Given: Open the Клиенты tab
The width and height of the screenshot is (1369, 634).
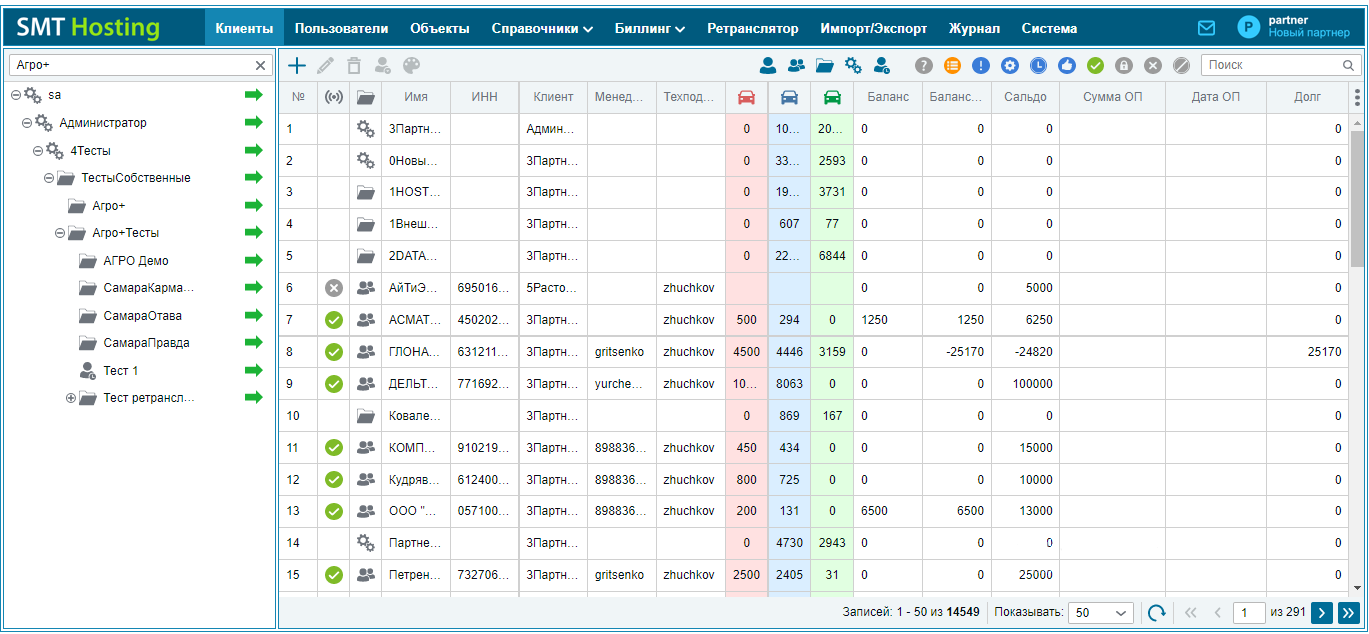Looking at the screenshot, I should point(244,29).
